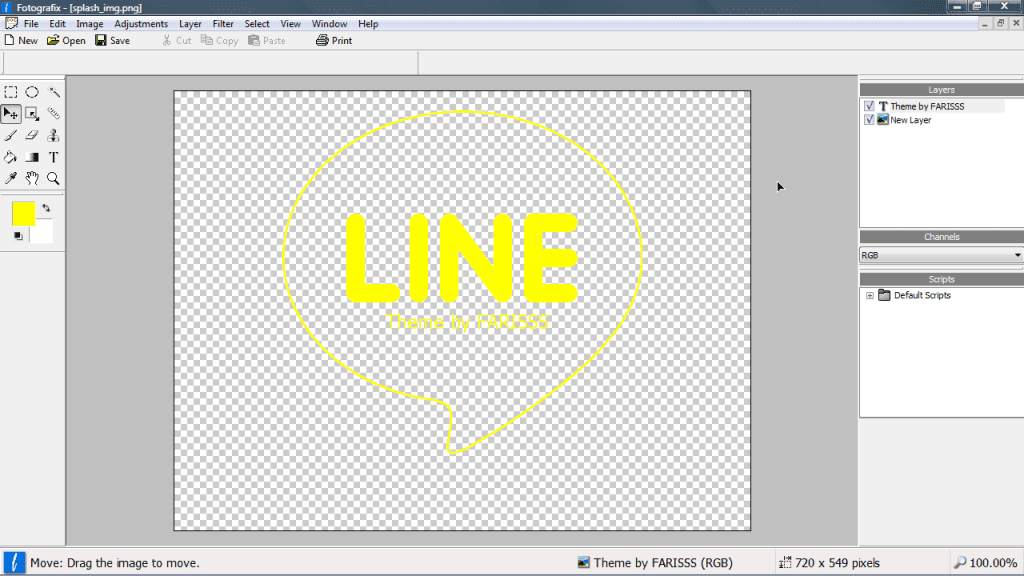
Task: Click the Layers panel header
Action: (941, 89)
